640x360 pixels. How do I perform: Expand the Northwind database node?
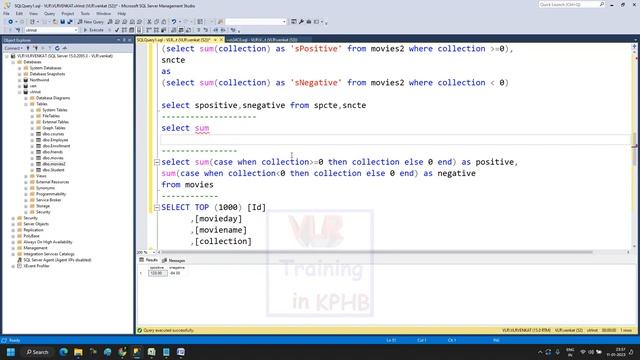(x=20, y=80)
